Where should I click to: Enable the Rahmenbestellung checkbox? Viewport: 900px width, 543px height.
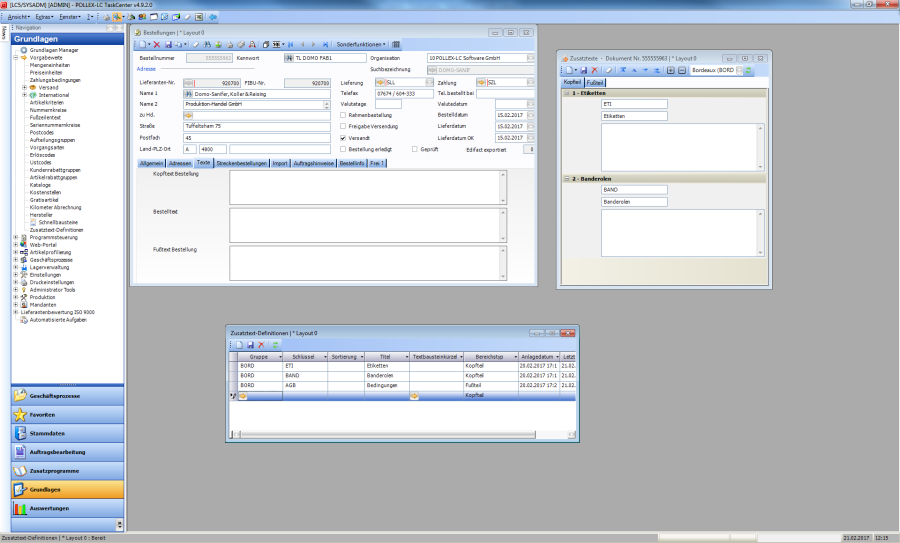pyautogui.click(x=344, y=115)
